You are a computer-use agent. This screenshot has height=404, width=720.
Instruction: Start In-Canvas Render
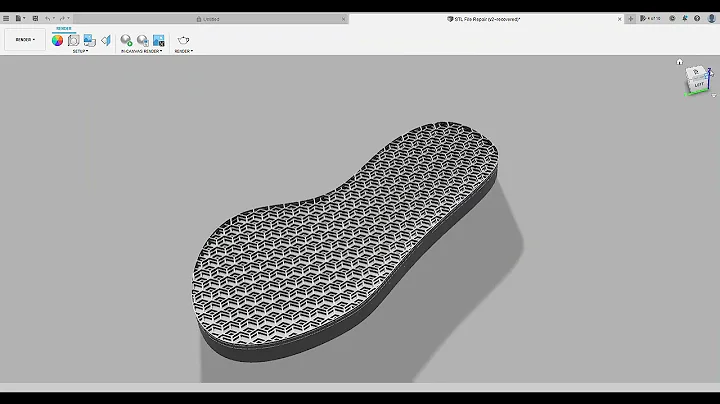(x=126, y=40)
